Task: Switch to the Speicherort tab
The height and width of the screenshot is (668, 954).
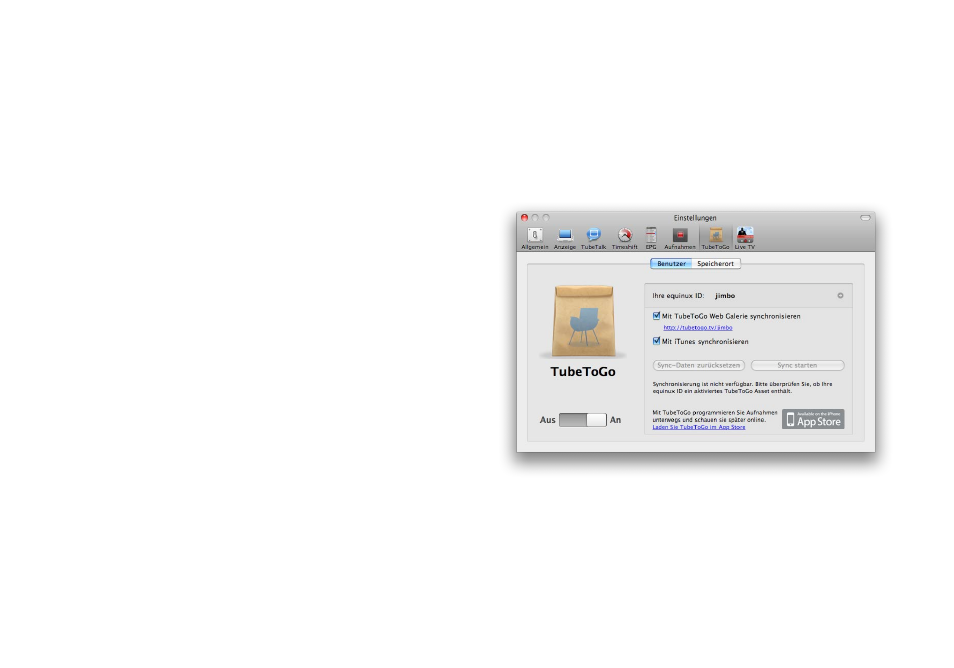Action: click(716, 263)
